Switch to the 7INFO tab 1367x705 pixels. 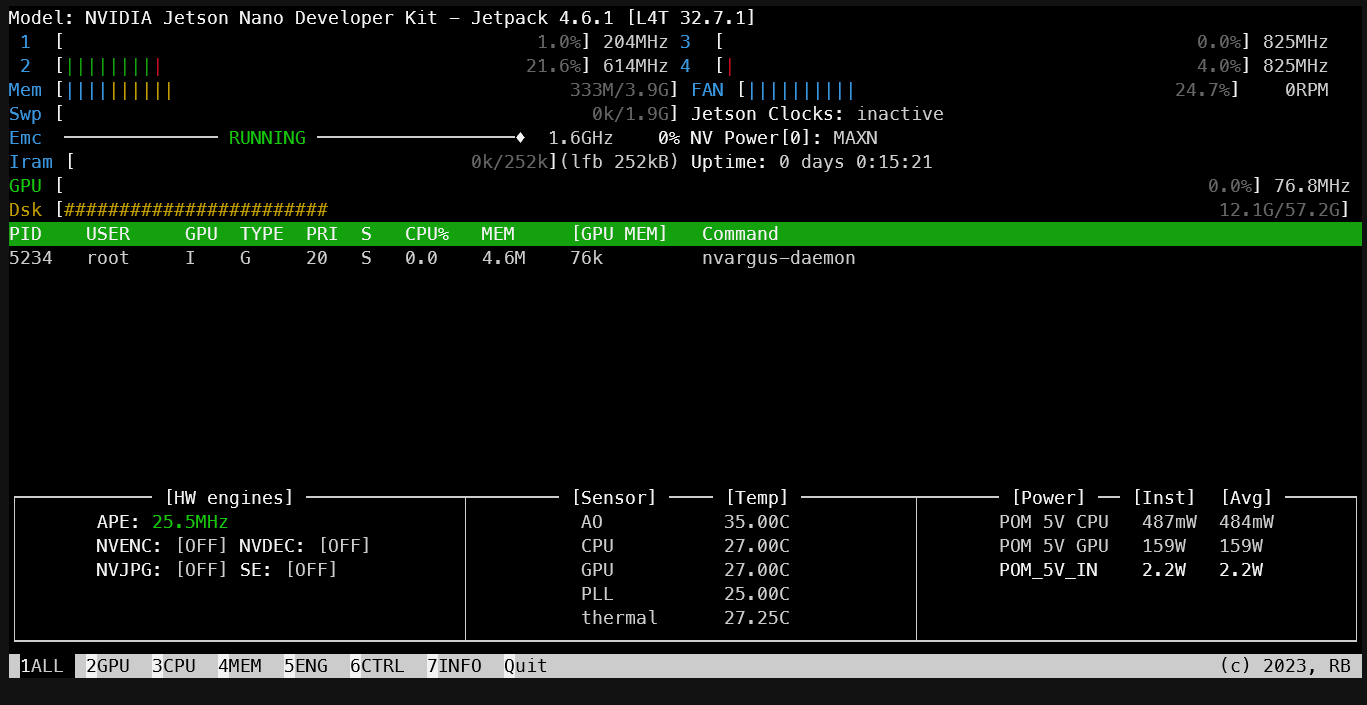tap(454, 666)
